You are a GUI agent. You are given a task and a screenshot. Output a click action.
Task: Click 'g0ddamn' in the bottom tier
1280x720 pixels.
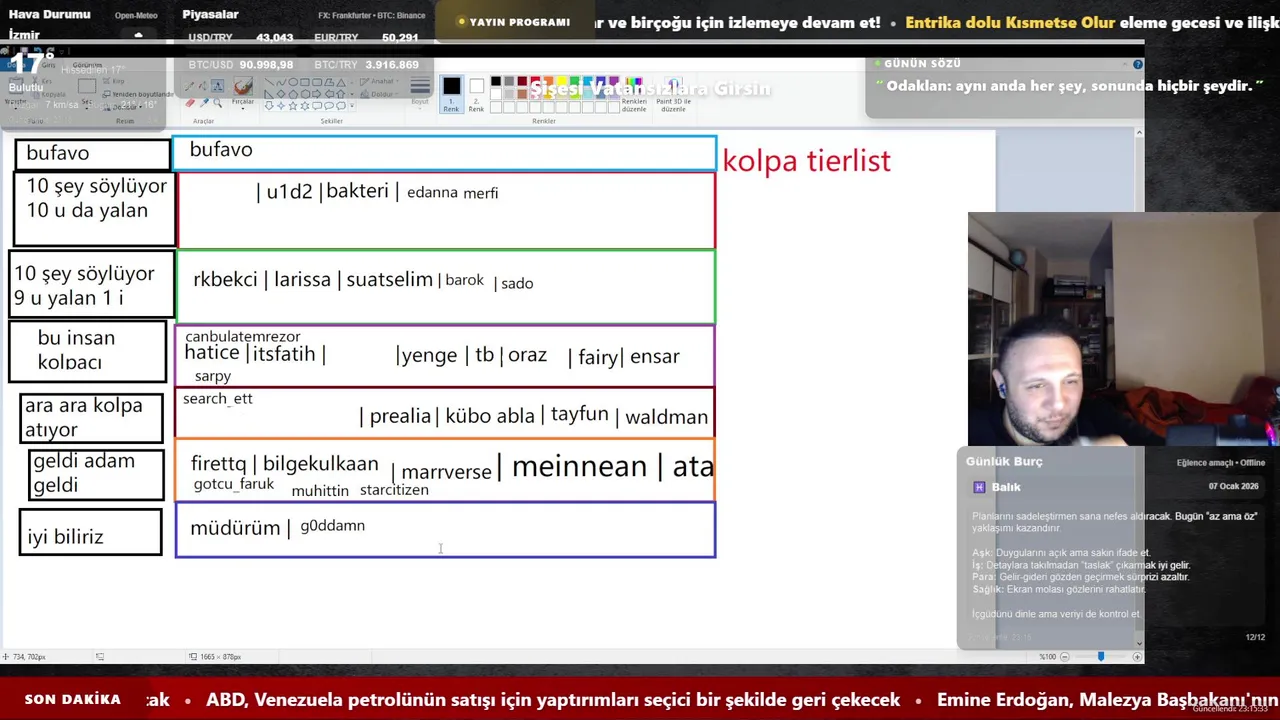(332, 526)
